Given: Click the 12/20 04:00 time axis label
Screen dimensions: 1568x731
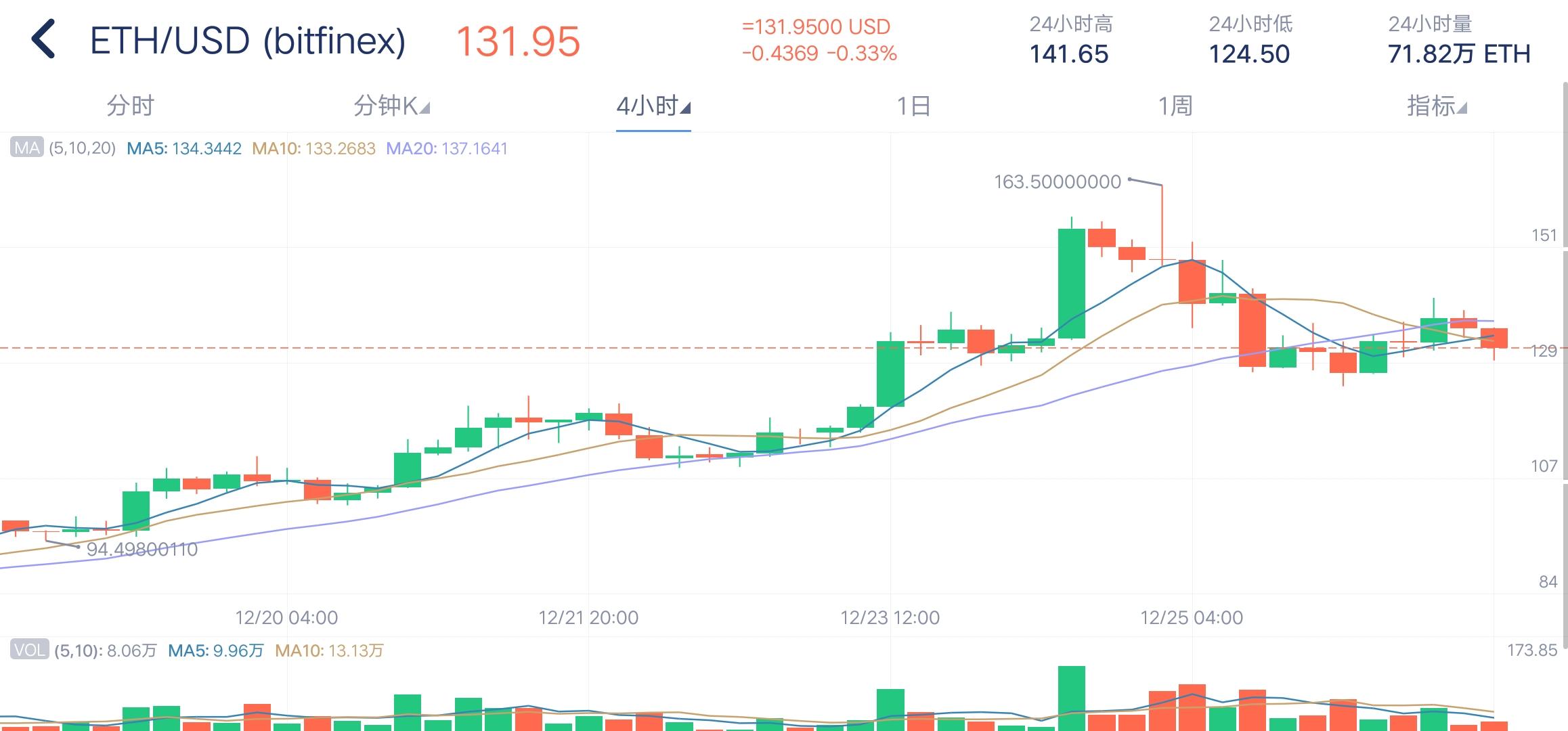Looking at the screenshot, I should (286, 617).
